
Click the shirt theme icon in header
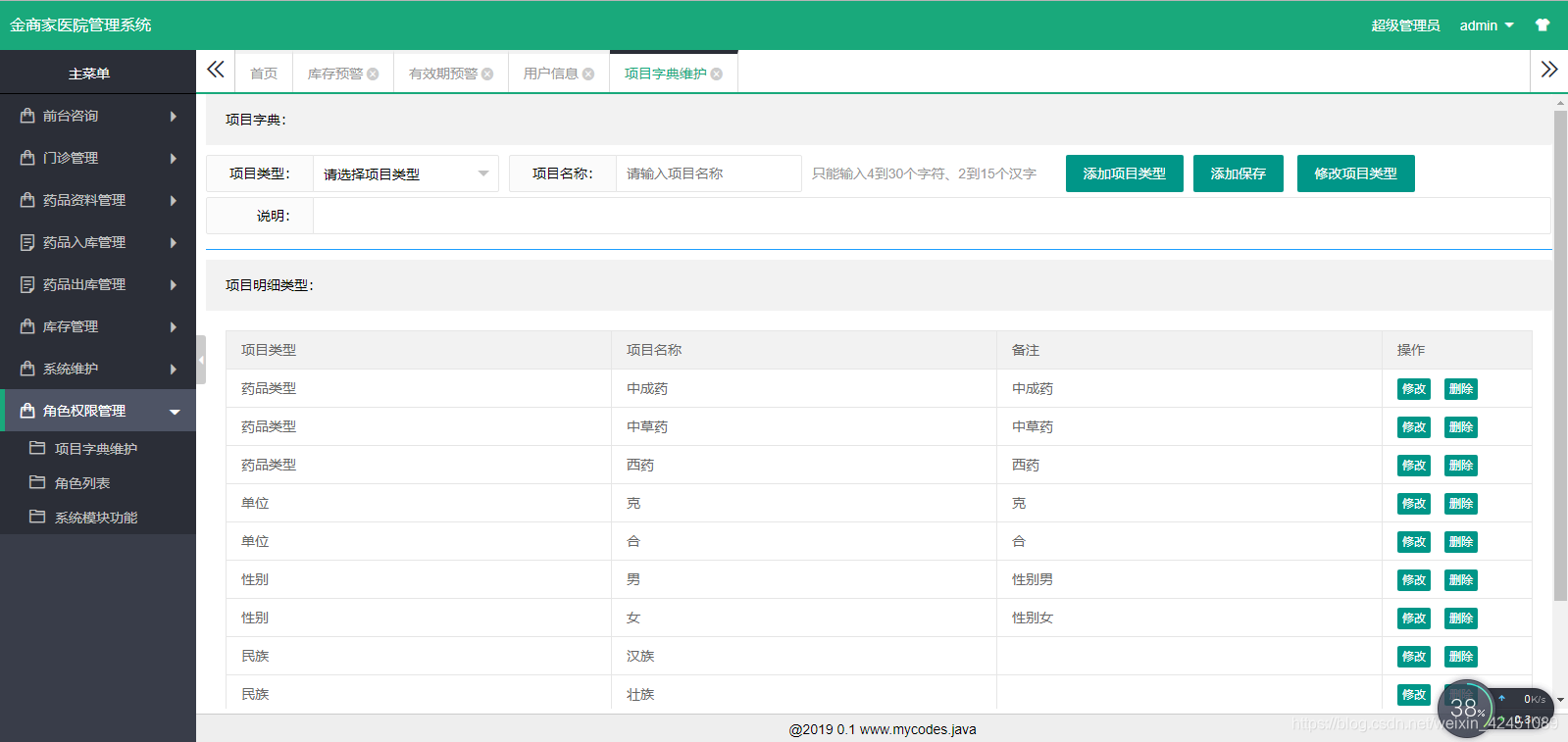coord(1543,25)
